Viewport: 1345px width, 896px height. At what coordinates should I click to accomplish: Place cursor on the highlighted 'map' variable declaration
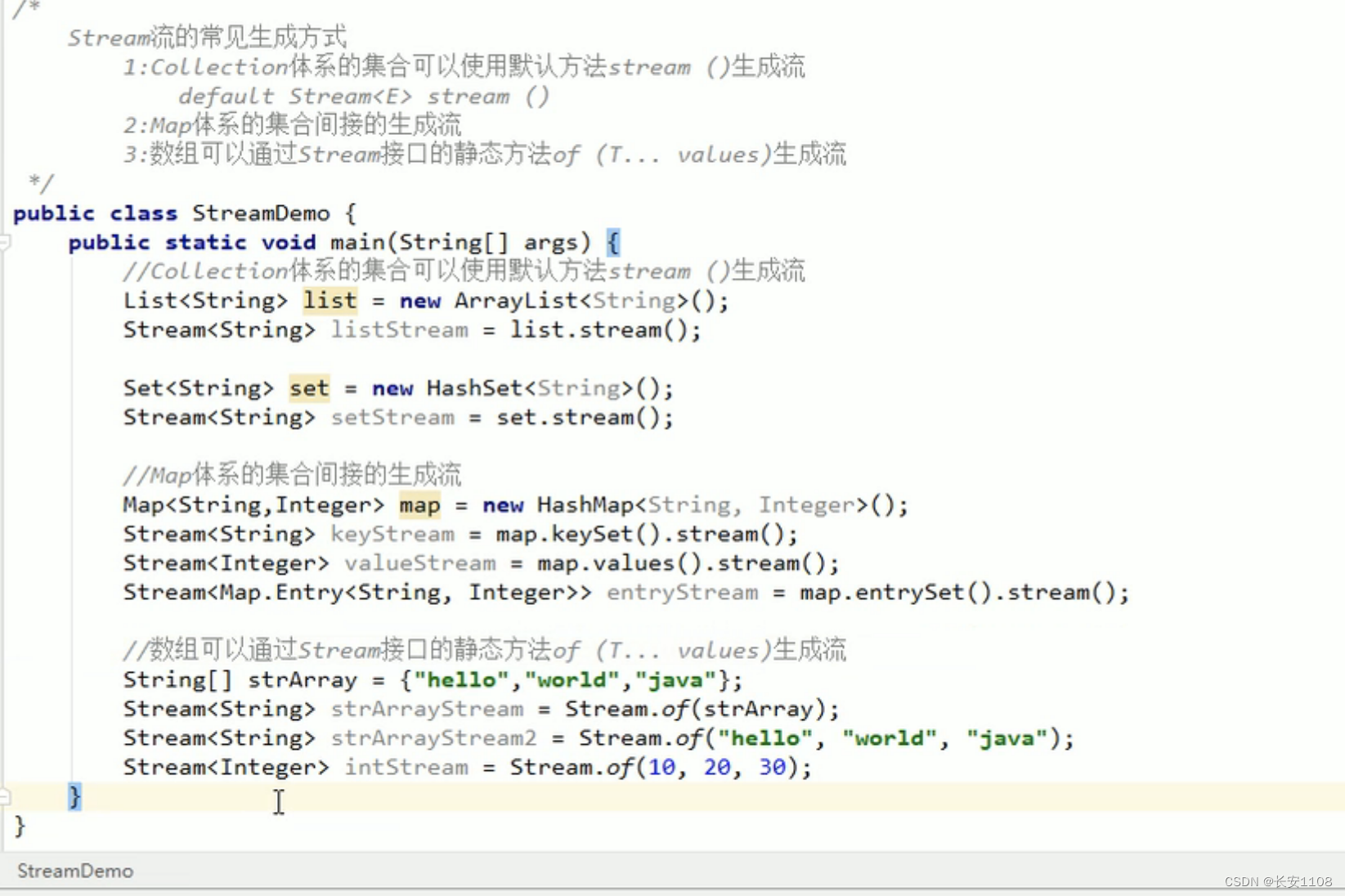pos(419,505)
